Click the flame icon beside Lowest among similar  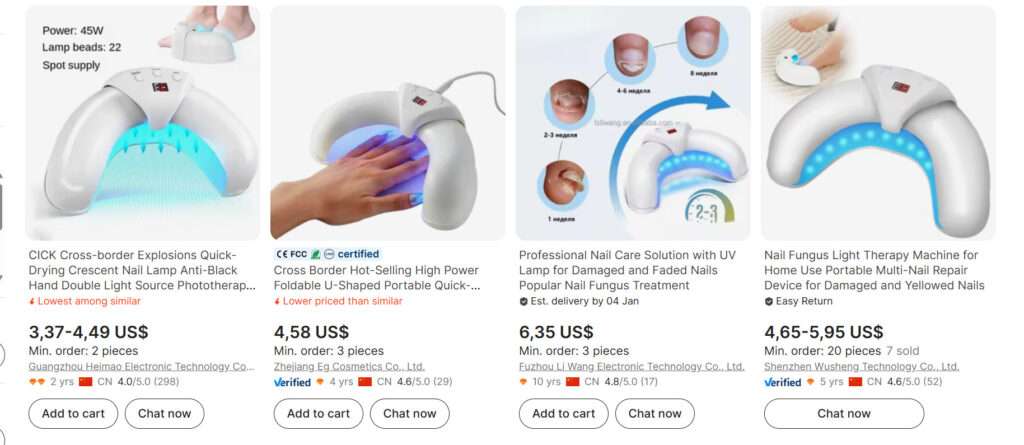[32, 301]
